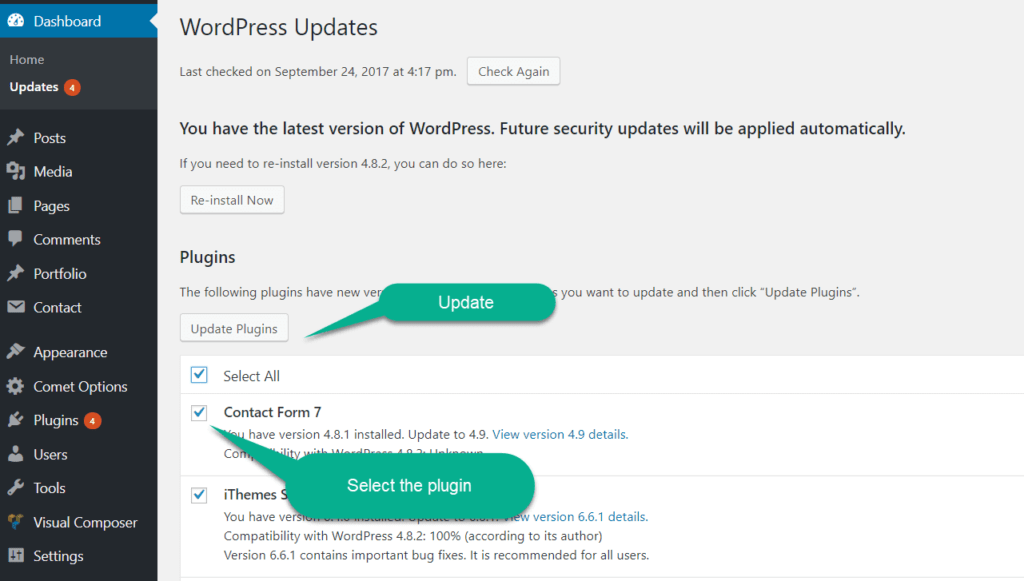Click the Tools wrench icon
Screen dimensions: 1024x581
[x=16, y=488]
